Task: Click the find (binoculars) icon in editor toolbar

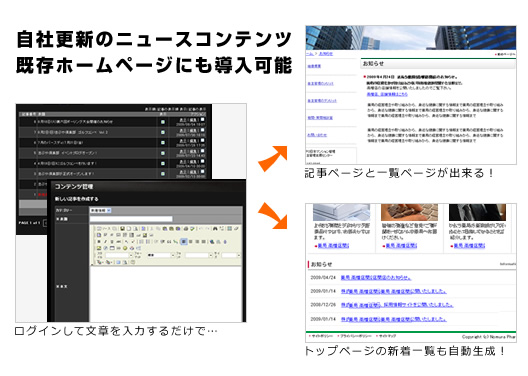Action: (x=215, y=229)
